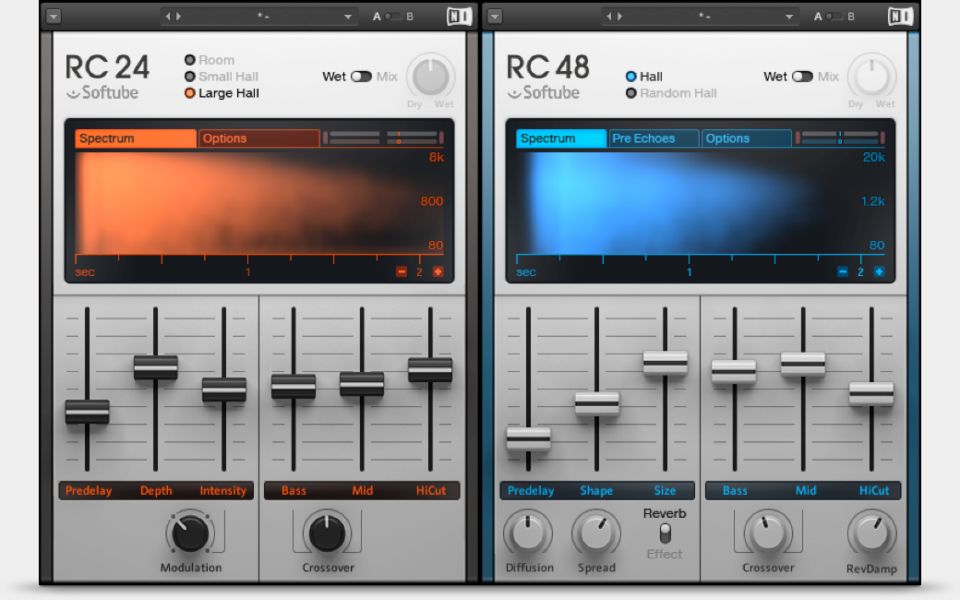The width and height of the screenshot is (960, 600).
Task: Zoom out the RC 48 spectrum time scale
Action: point(842,271)
